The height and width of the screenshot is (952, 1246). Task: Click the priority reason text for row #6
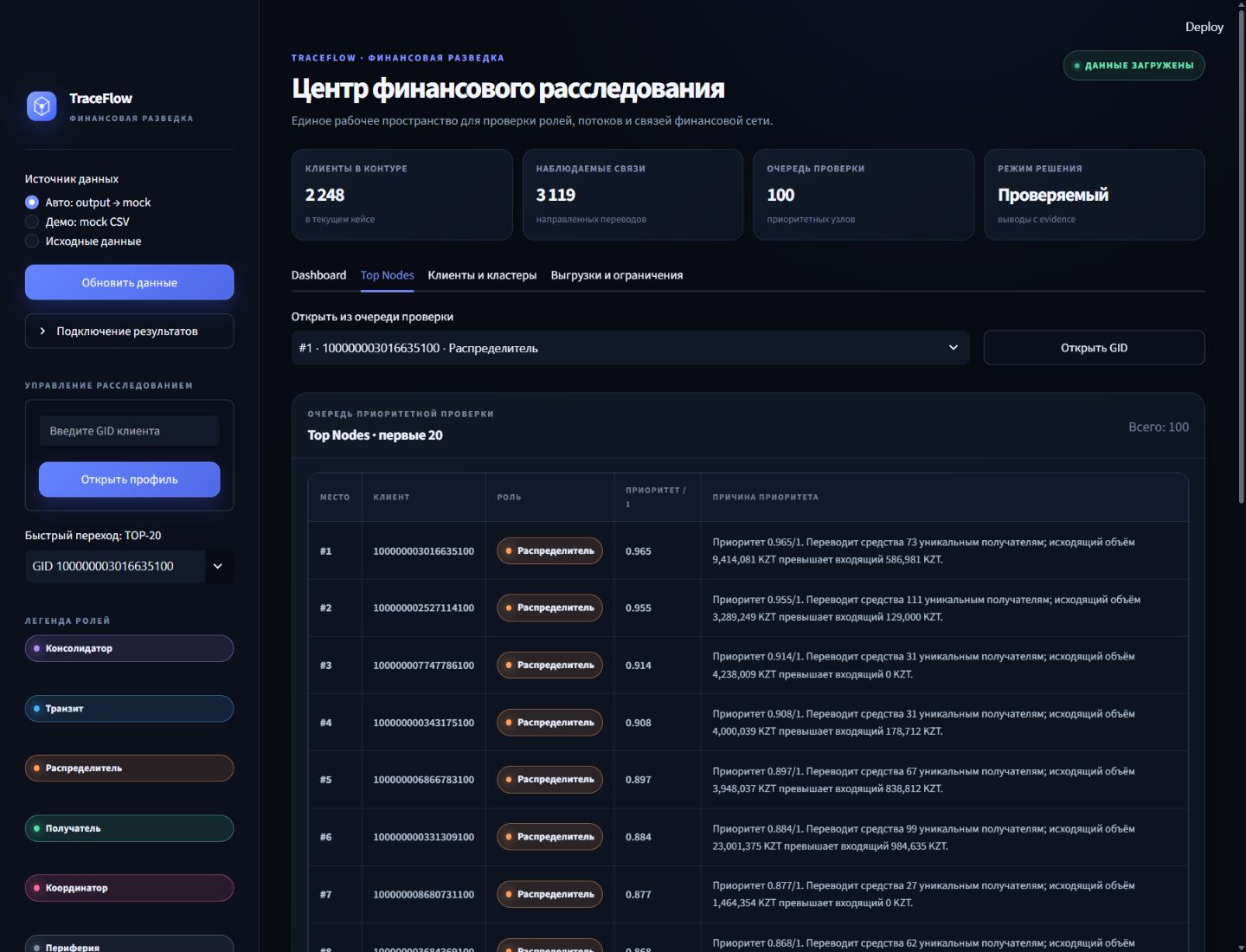point(923,837)
